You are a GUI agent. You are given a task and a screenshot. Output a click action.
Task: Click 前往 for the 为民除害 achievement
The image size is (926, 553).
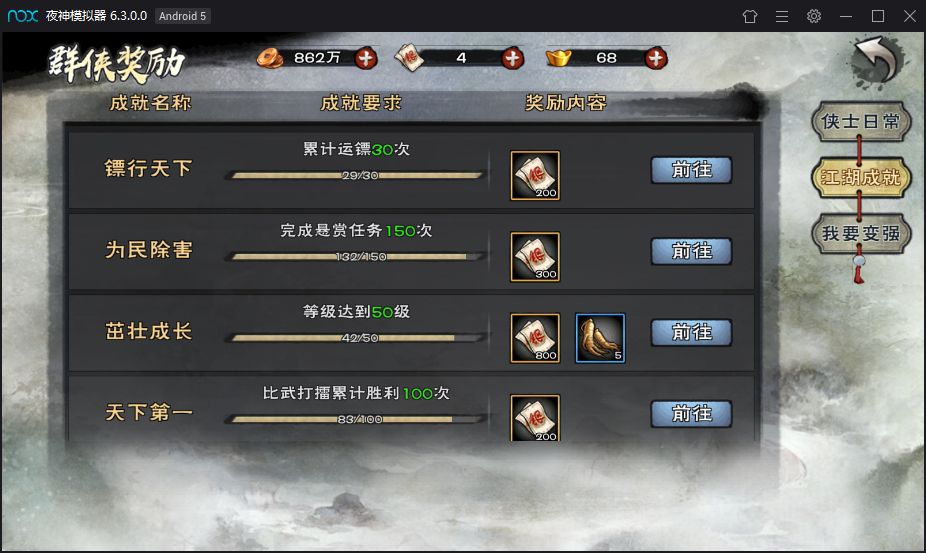click(692, 251)
